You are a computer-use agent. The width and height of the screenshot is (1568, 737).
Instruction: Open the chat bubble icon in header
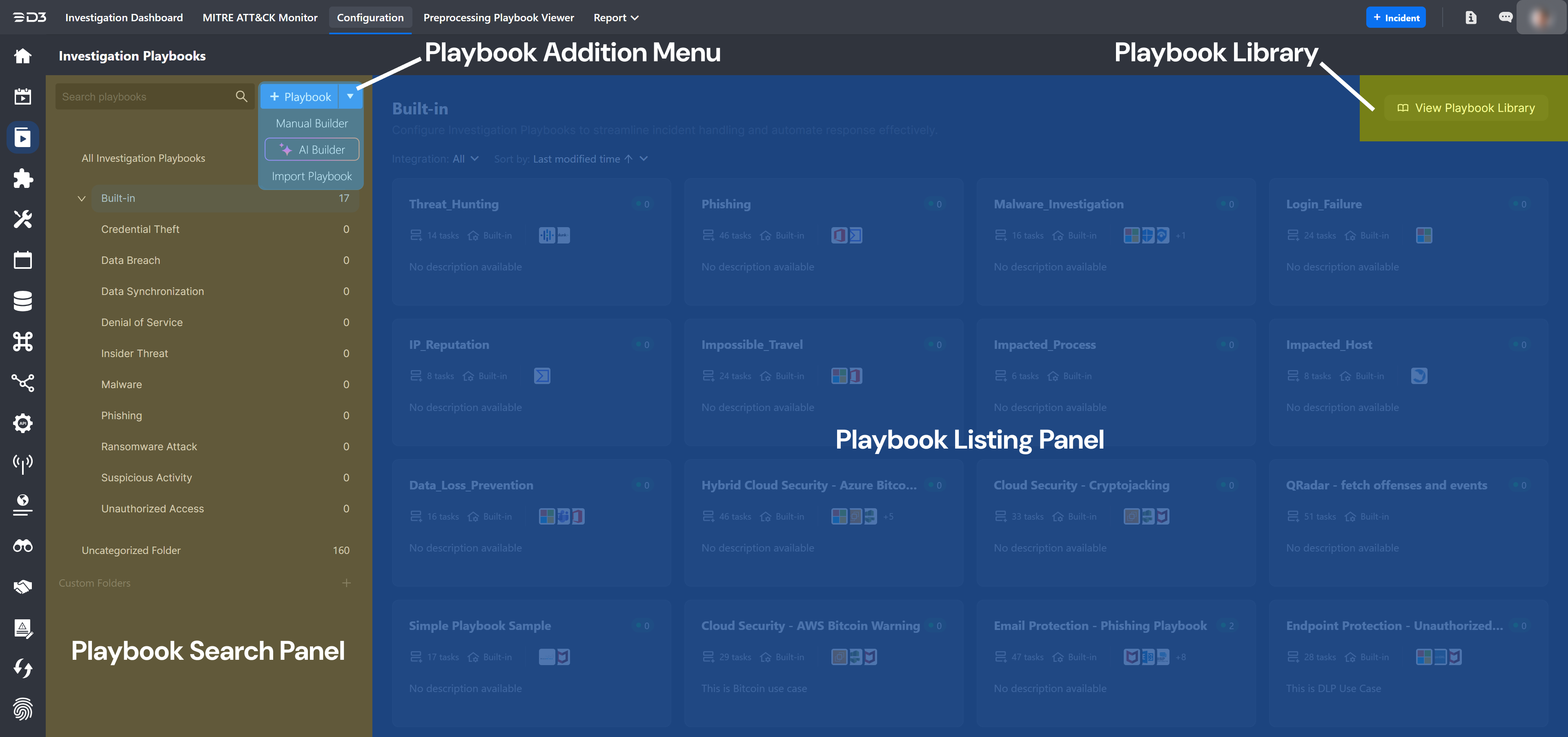click(1505, 17)
